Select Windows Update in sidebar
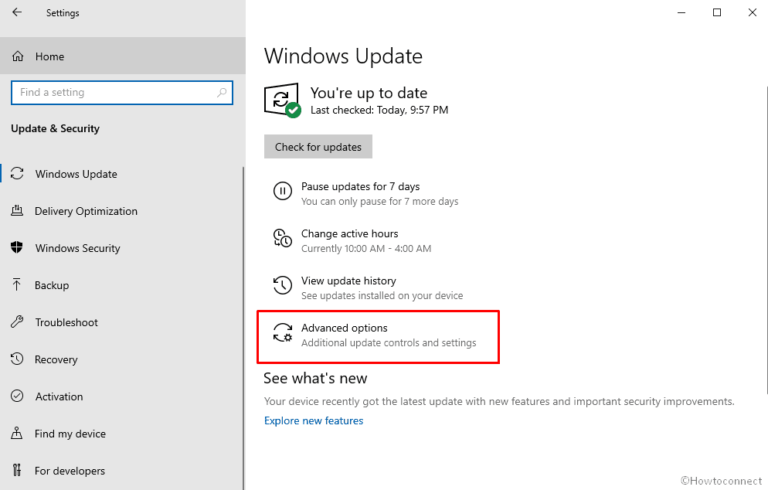 121,174
